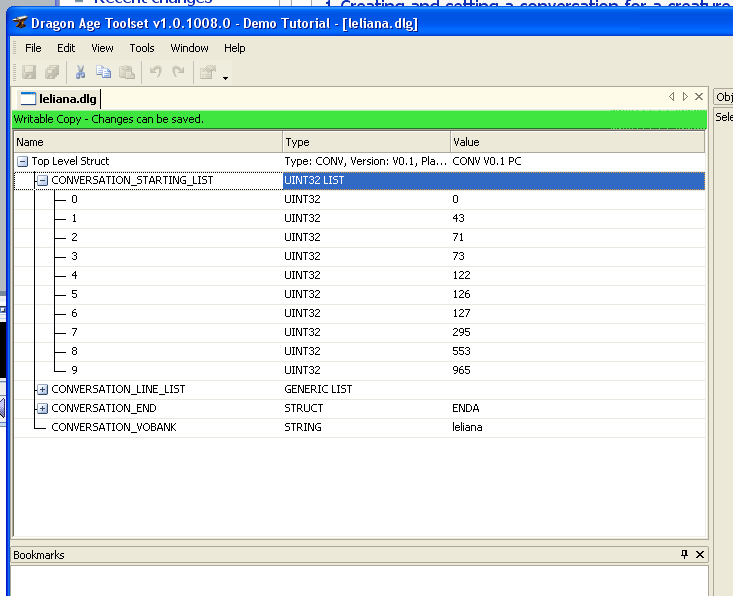Collapse the CONVERSATION_STARTING_LIST node

42,180
